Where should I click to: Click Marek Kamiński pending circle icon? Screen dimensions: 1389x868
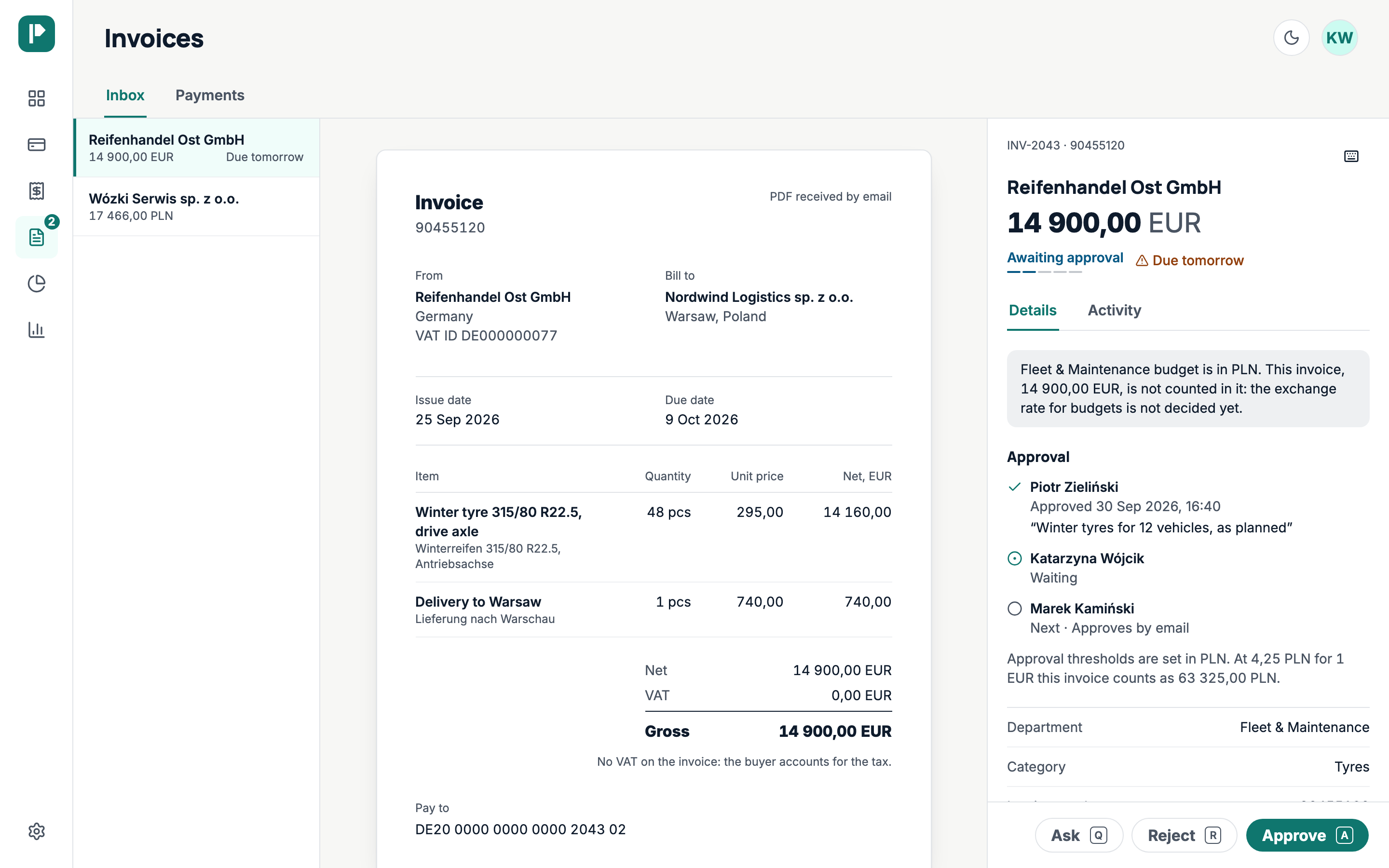1015,609
